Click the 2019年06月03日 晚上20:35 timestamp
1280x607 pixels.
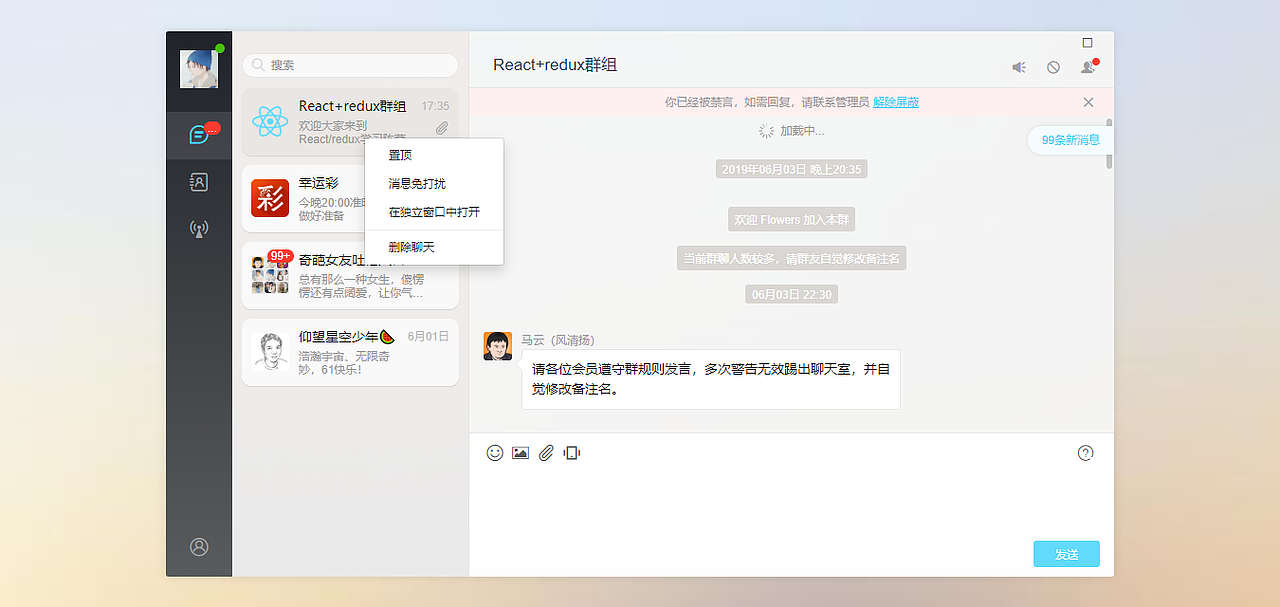pos(791,169)
